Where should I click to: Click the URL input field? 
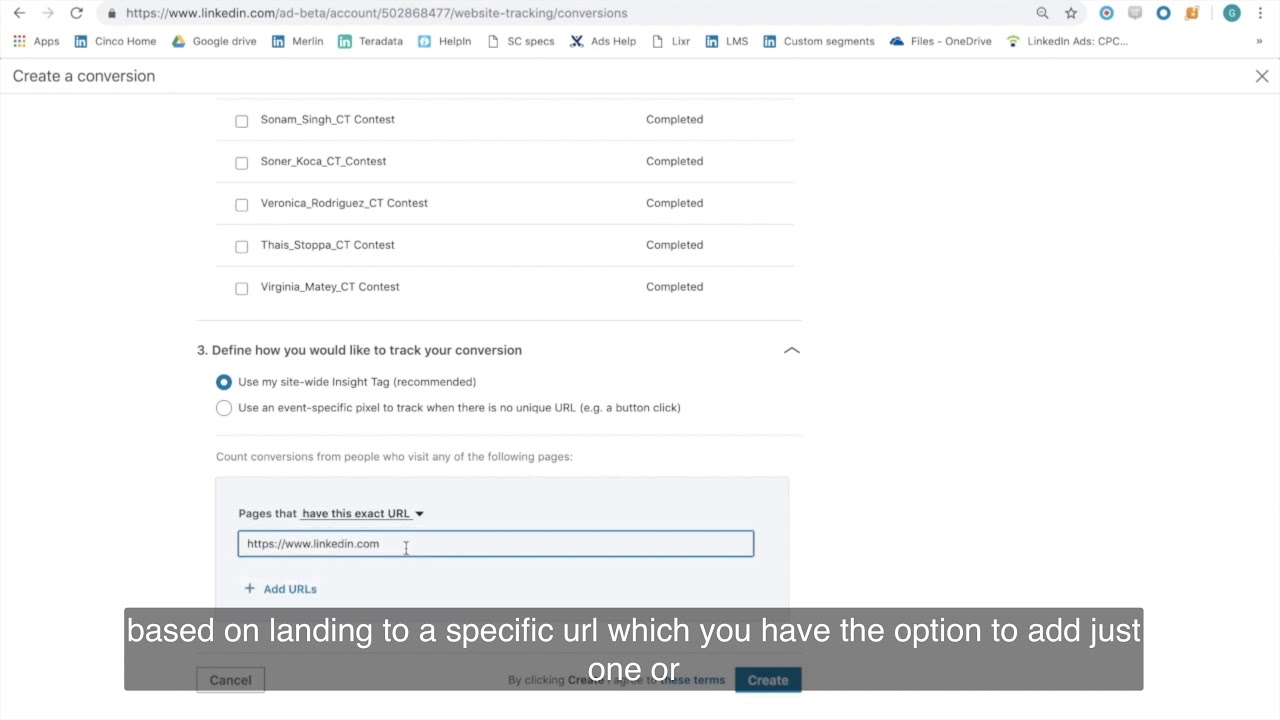pos(496,544)
